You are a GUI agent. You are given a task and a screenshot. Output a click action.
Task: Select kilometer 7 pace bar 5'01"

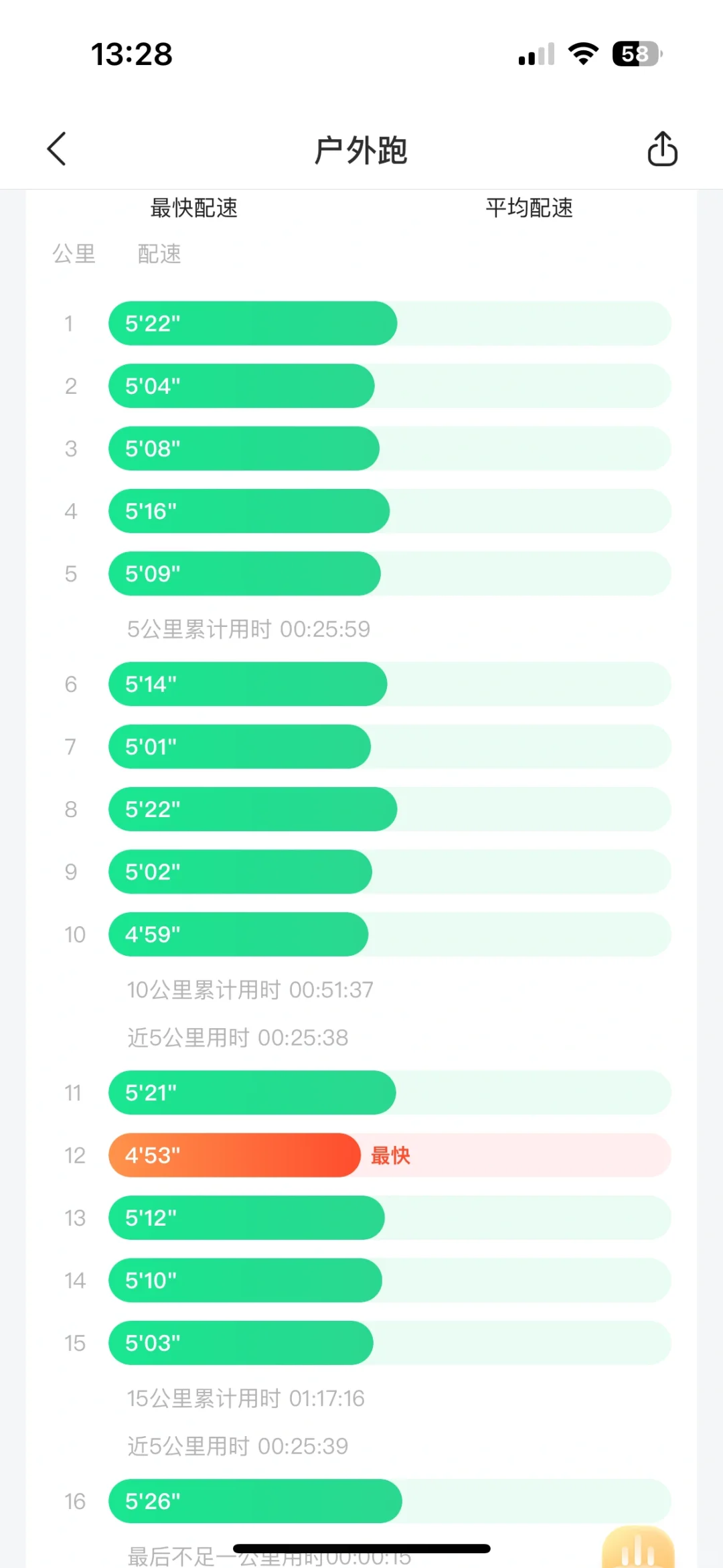[240, 747]
